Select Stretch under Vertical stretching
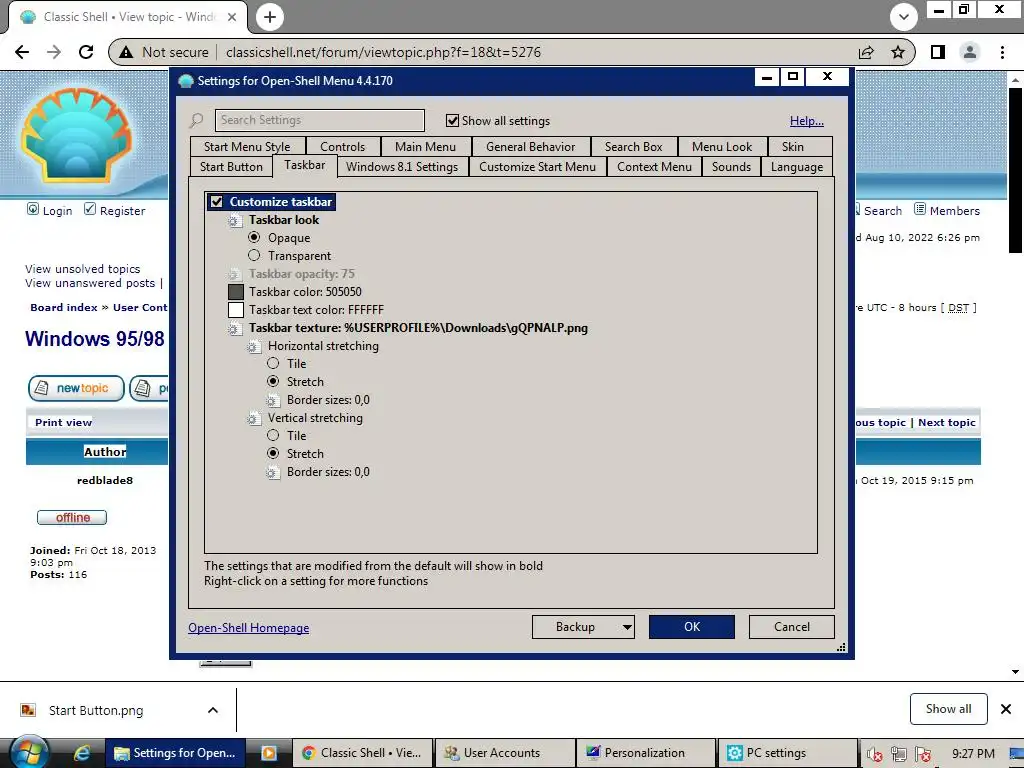1024x768 pixels. pos(273,453)
